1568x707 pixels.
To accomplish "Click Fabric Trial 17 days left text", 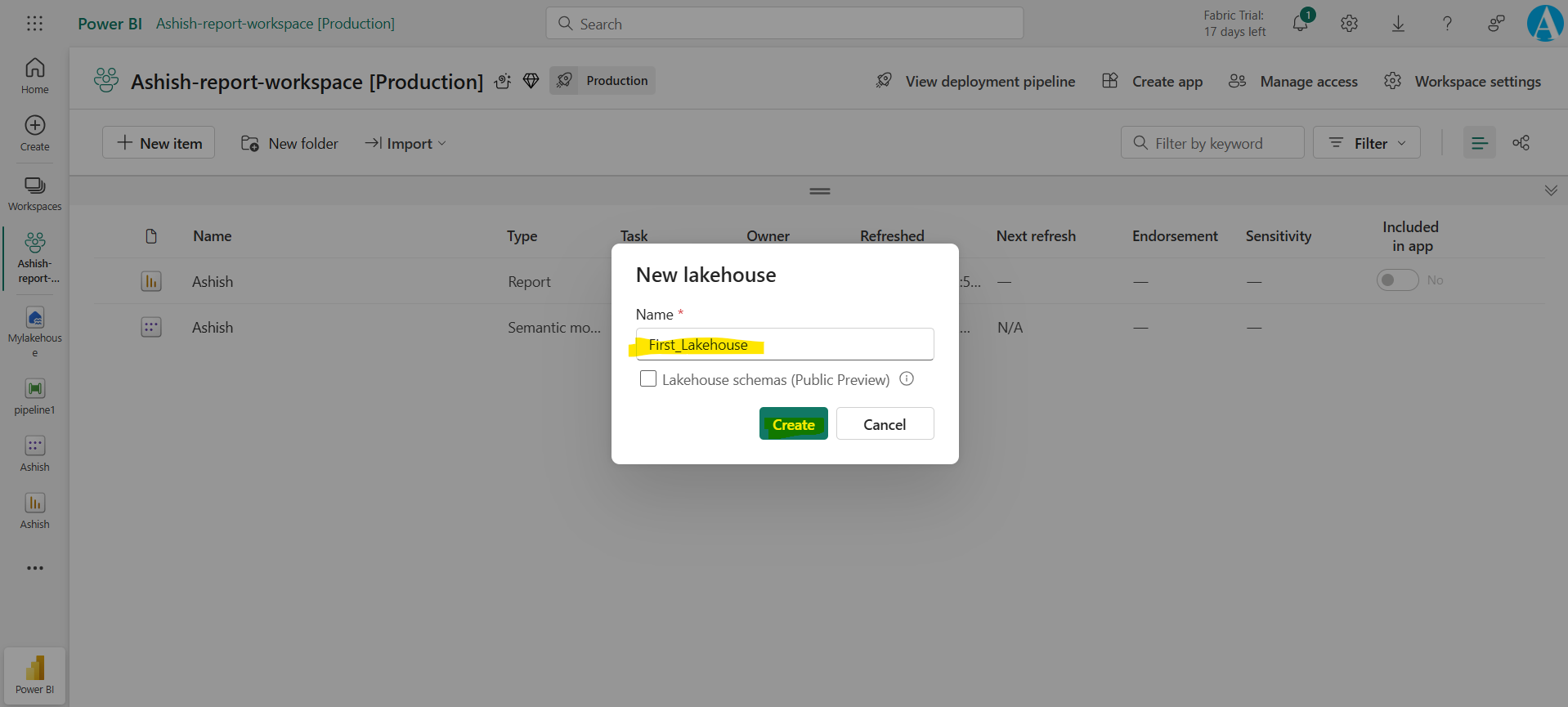I will tap(1234, 24).
